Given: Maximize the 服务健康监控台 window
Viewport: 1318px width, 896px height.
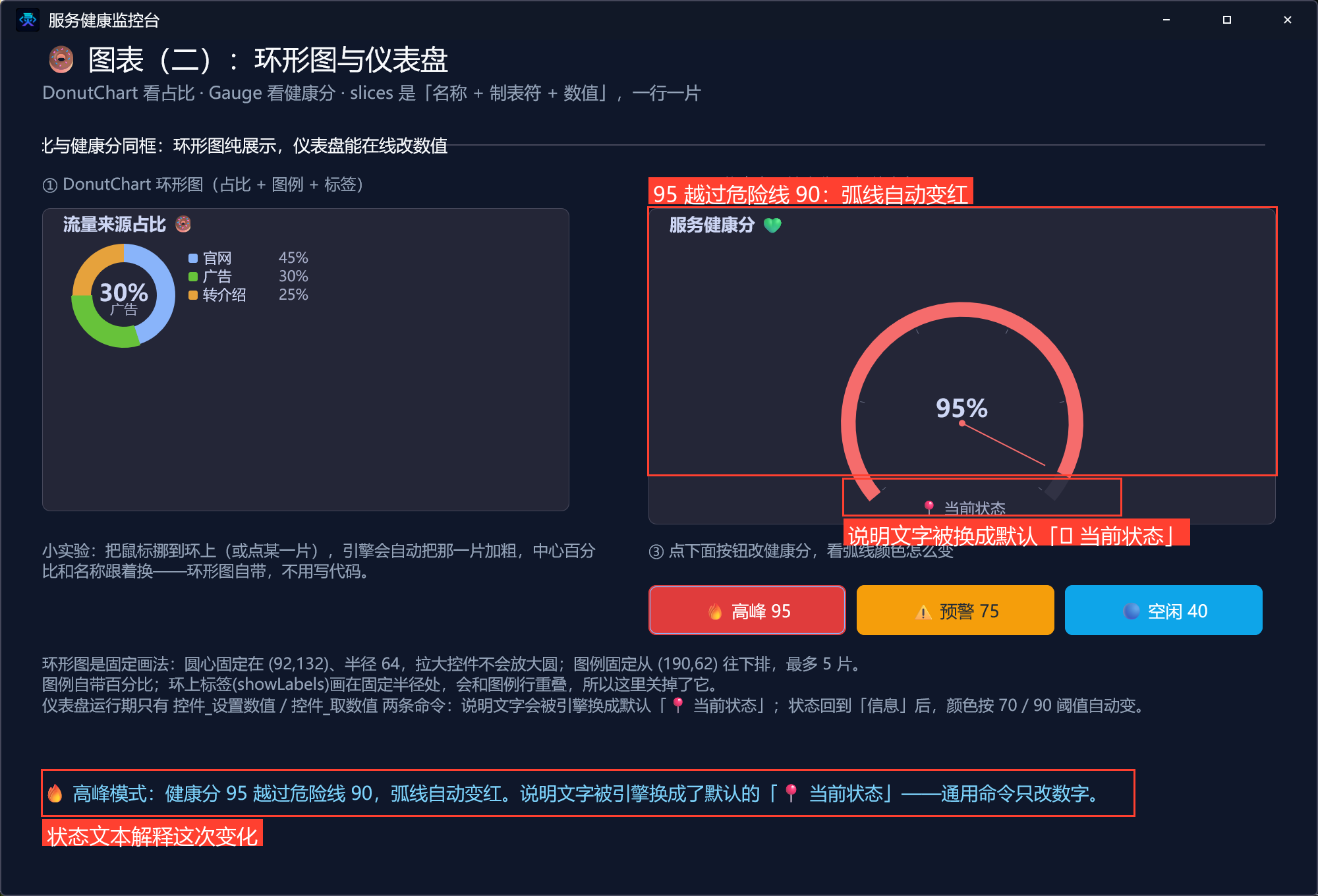Looking at the screenshot, I should tap(1227, 20).
